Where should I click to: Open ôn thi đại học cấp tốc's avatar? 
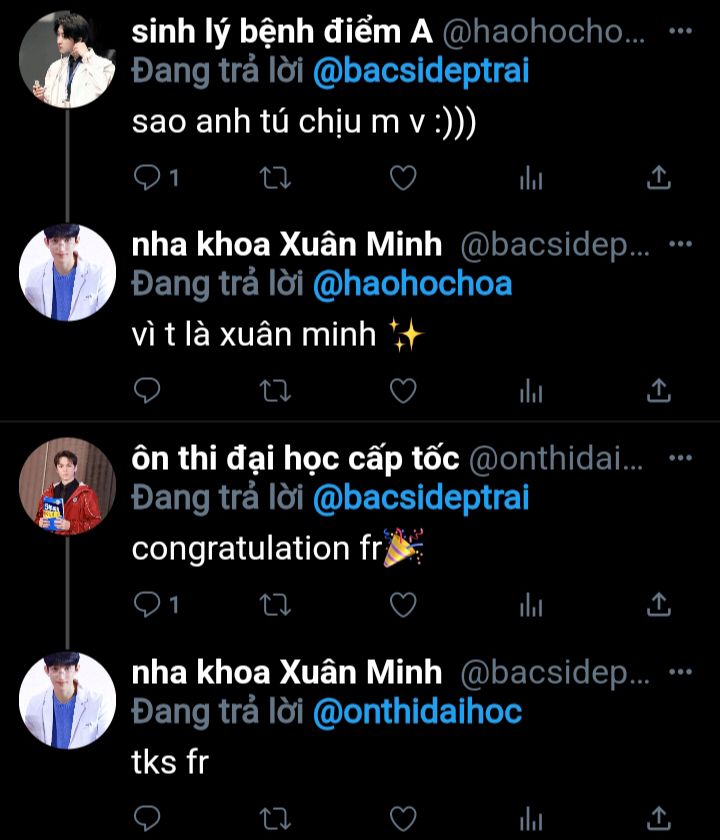[68, 486]
